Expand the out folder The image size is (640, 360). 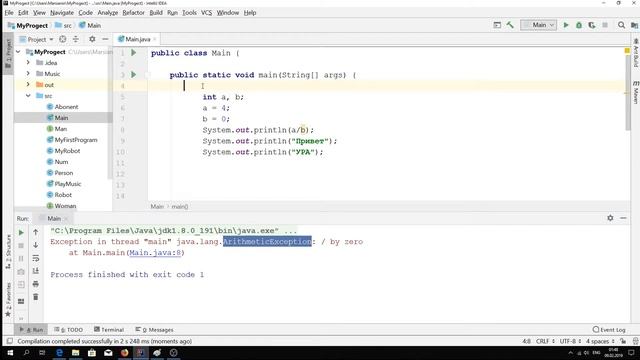pos(28,85)
